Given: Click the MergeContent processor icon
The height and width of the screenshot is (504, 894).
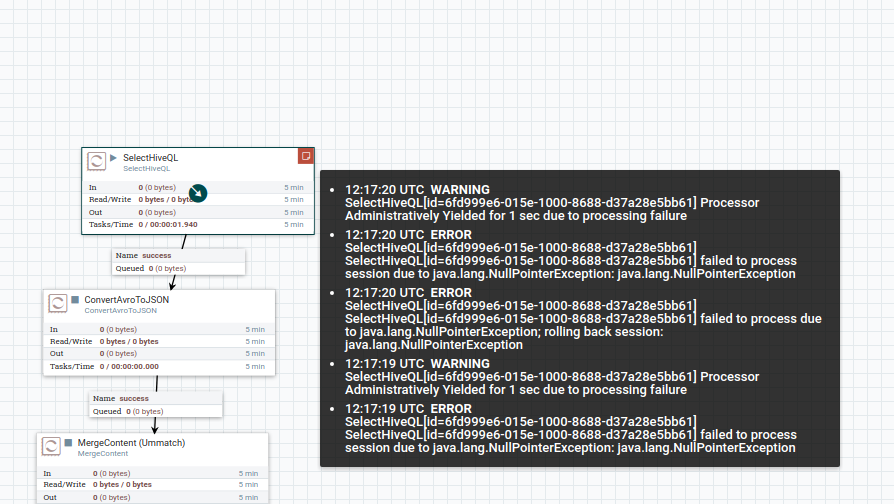Looking at the screenshot, I should tap(51, 446).
